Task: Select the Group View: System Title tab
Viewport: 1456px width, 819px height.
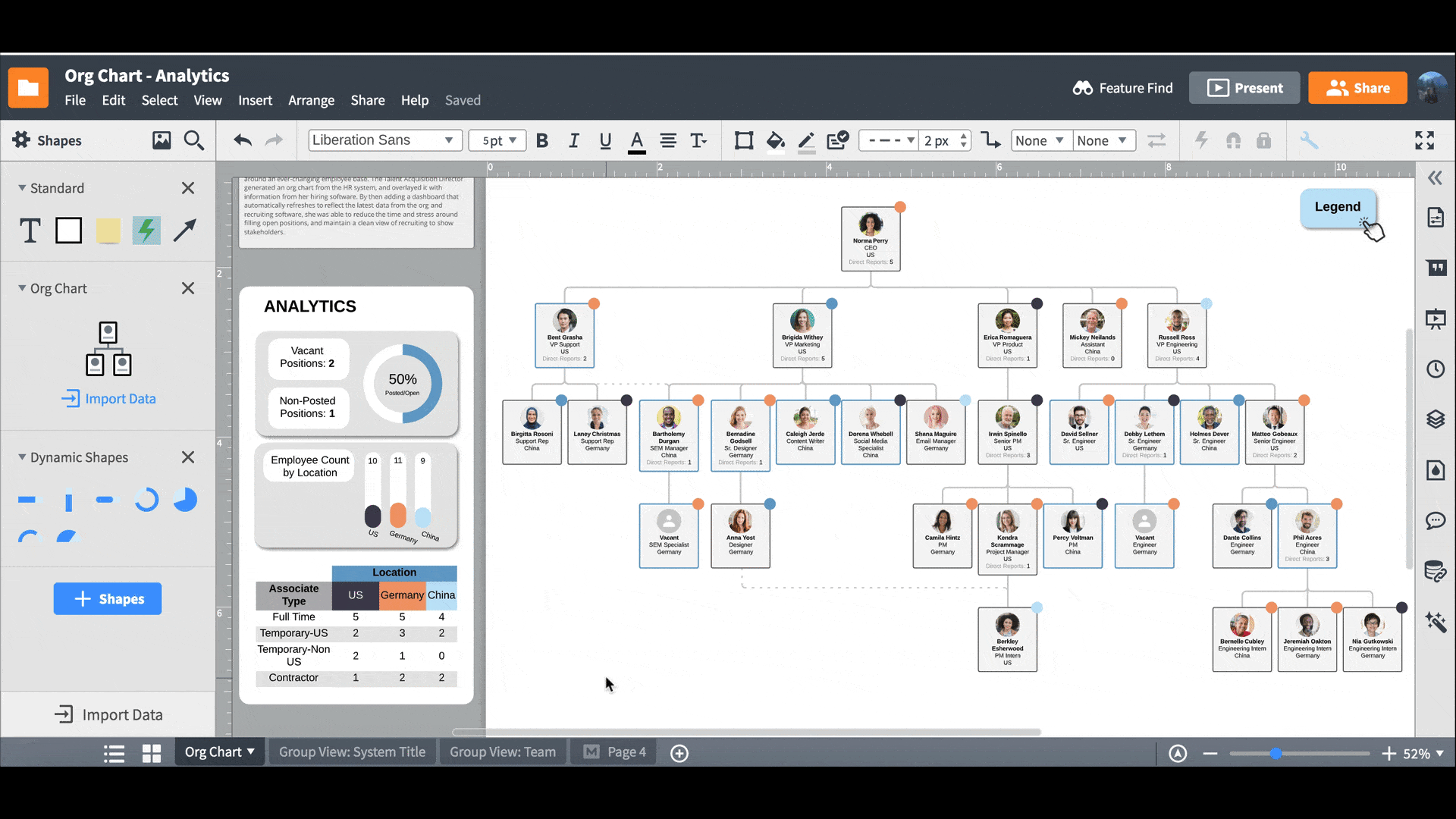Action: pos(352,751)
